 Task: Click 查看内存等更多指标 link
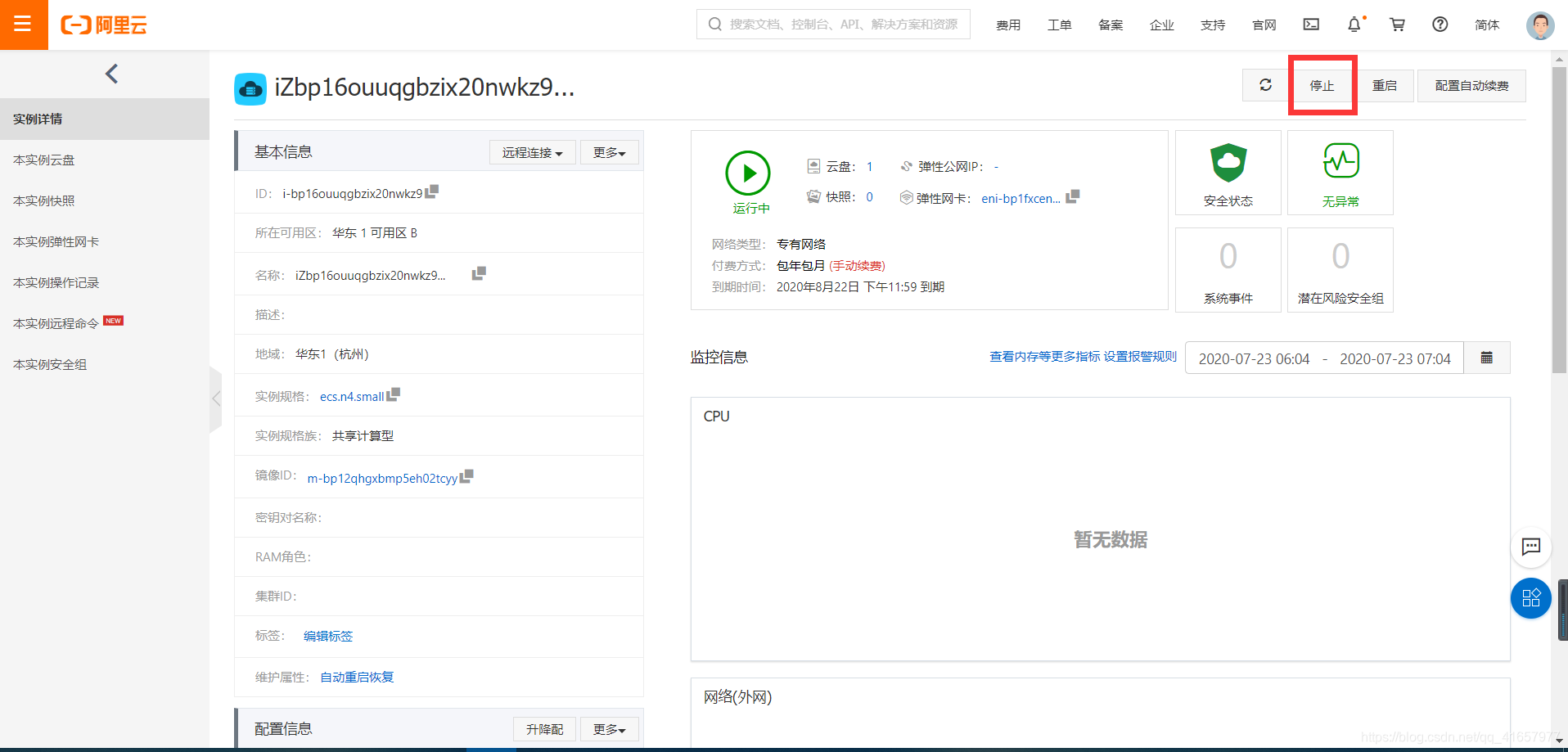point(1045,356)
